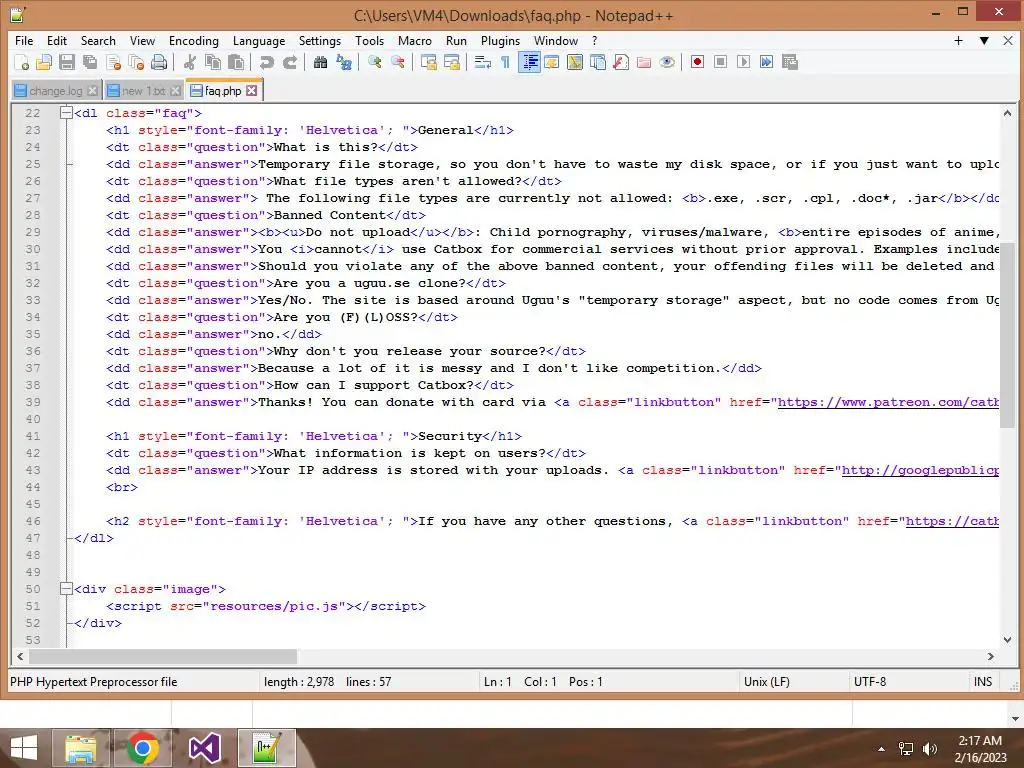Open the Encoding menu
1024x768 pixels.
pyautogui.click(x=194, y=40)
